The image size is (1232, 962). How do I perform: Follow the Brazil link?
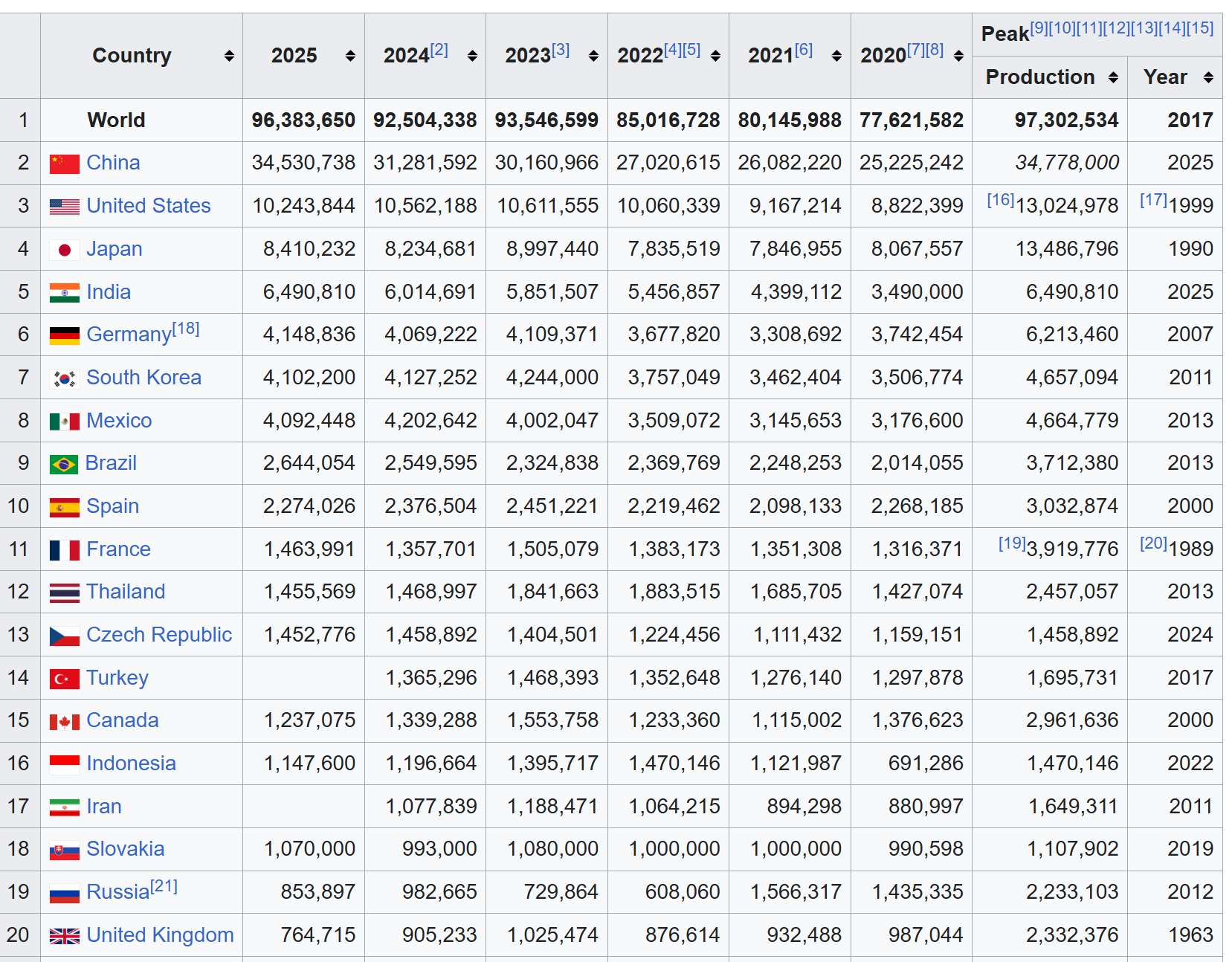[111, 463]
